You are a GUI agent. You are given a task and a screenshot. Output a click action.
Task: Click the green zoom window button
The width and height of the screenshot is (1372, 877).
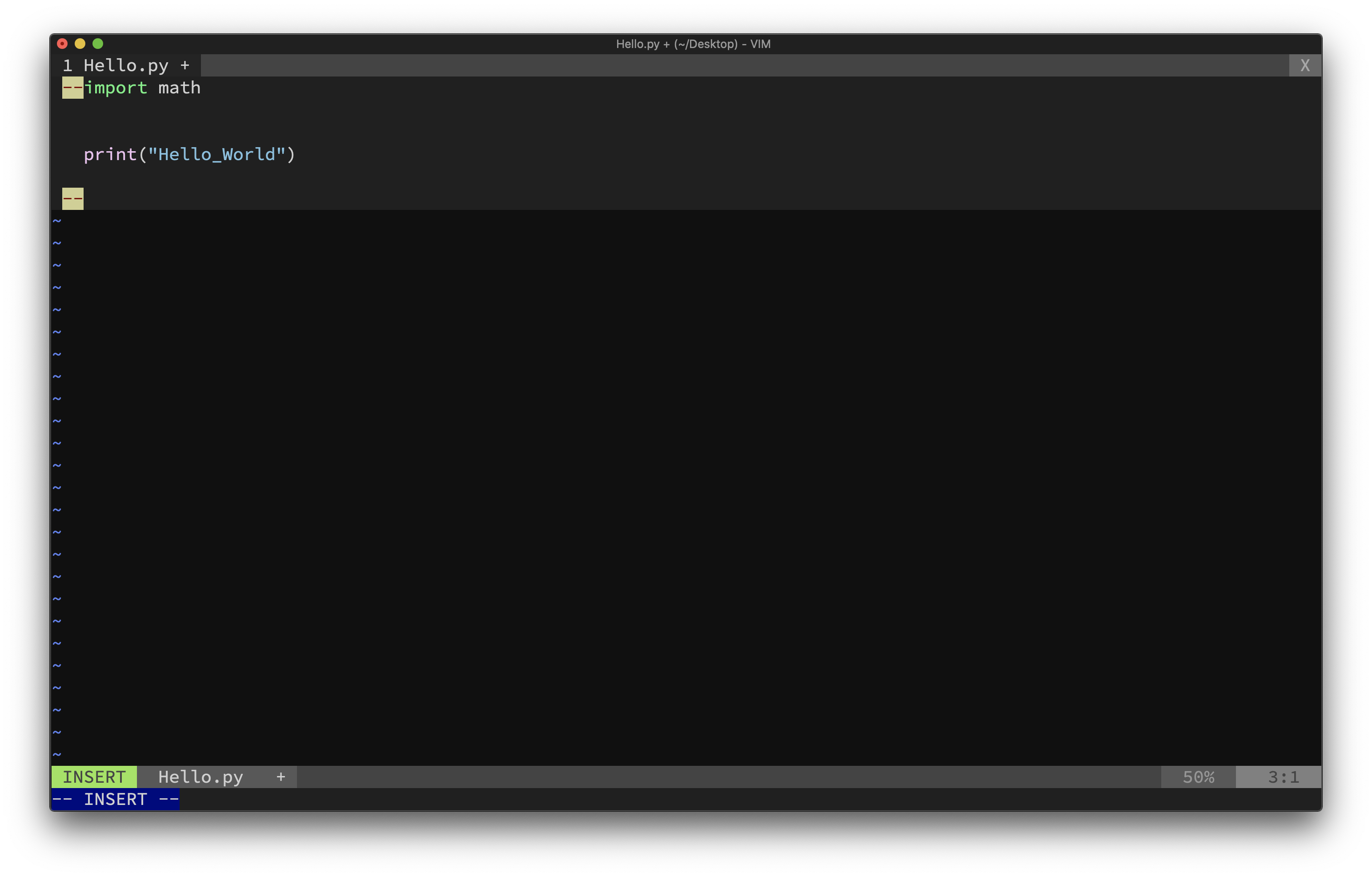98,43
